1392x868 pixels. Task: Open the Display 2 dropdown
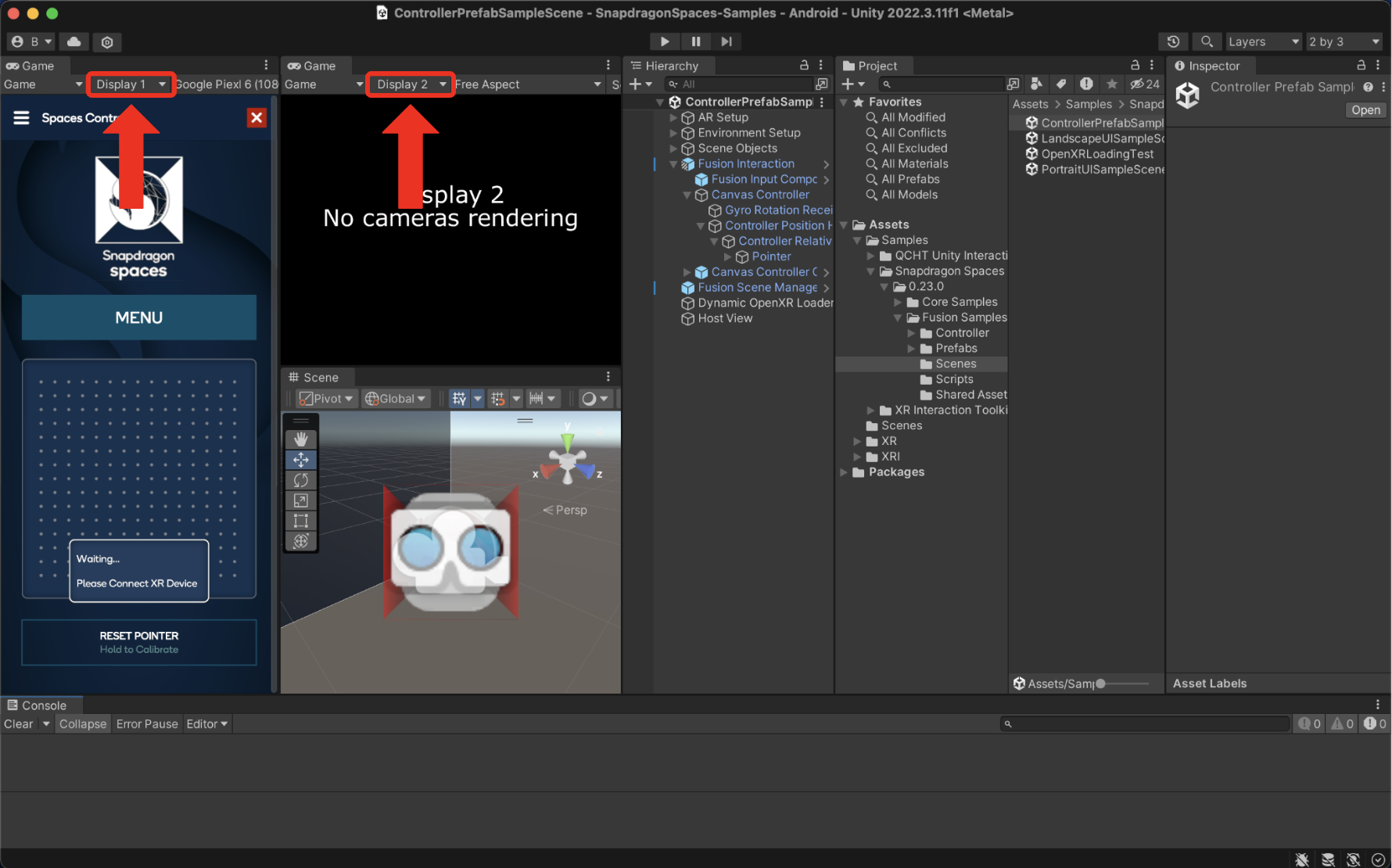[411, 84]
